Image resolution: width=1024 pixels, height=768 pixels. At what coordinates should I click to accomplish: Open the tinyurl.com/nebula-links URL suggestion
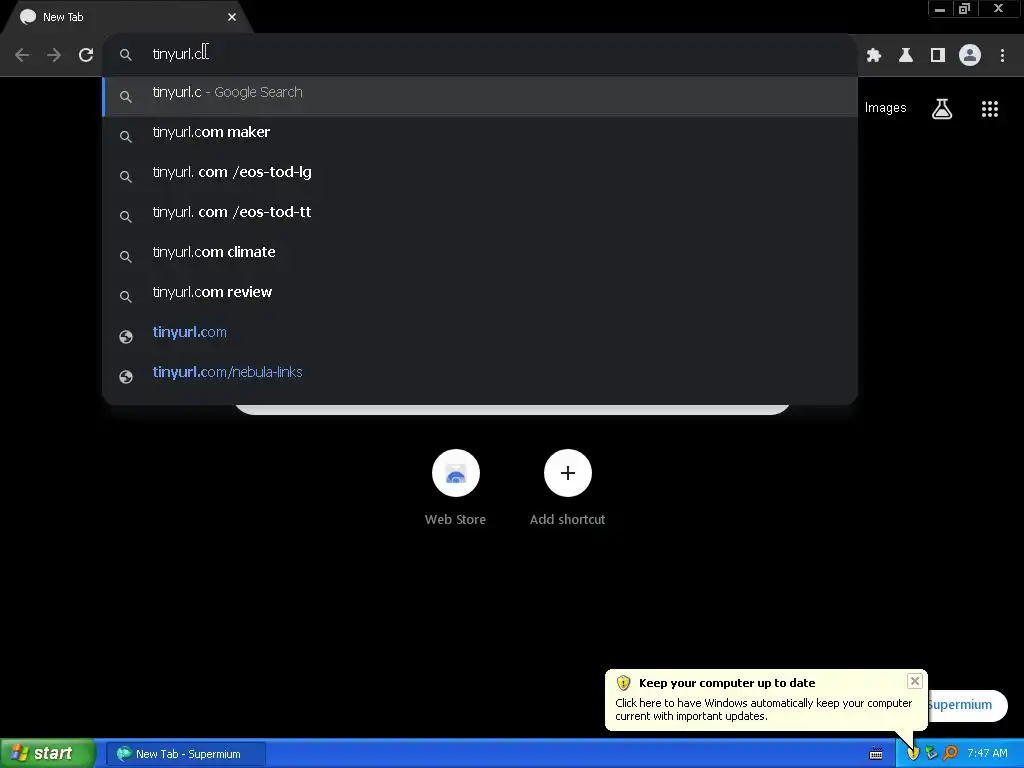click(480, 376)
